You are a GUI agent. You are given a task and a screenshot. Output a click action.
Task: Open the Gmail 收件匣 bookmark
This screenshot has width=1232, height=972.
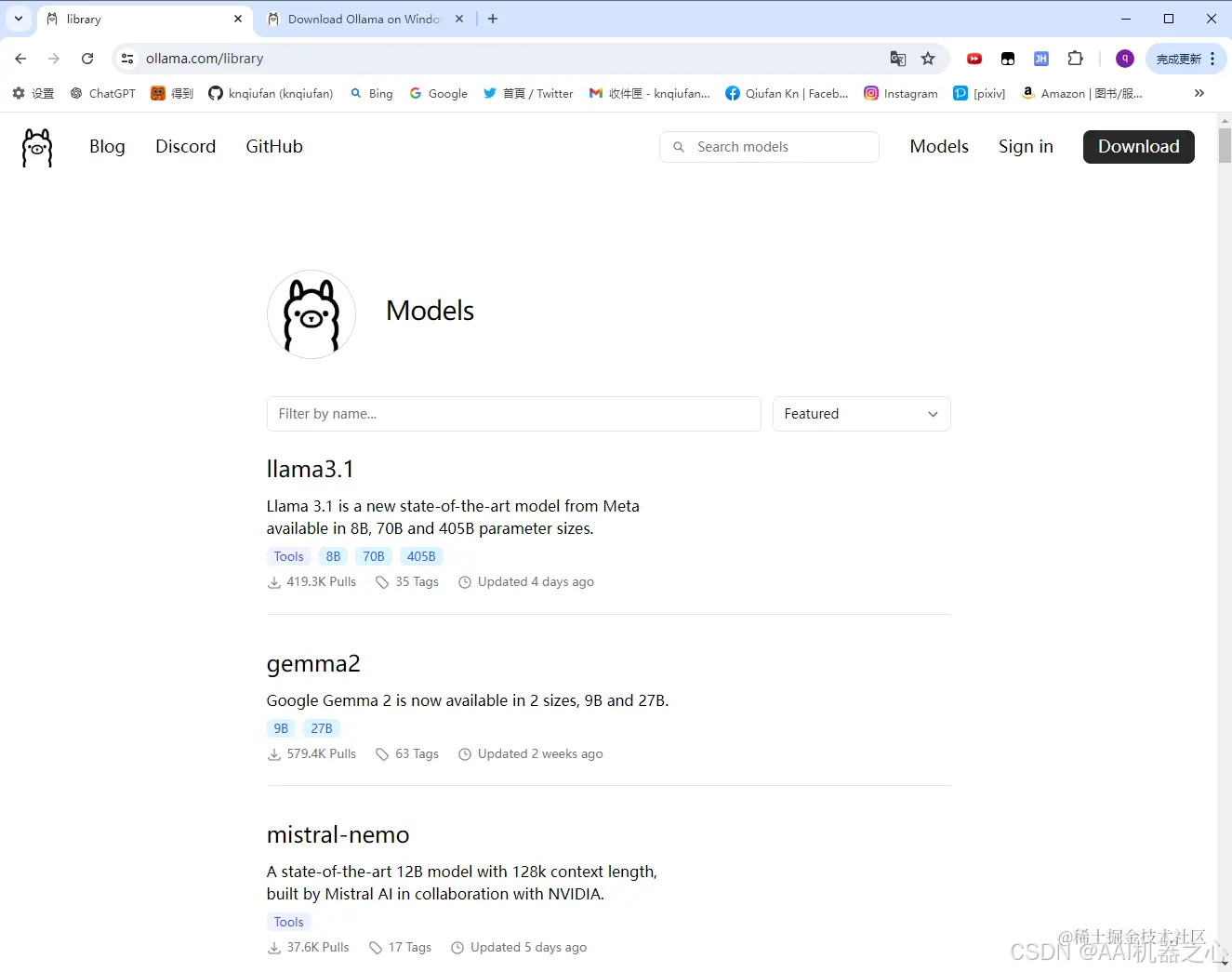click(650, 93)
